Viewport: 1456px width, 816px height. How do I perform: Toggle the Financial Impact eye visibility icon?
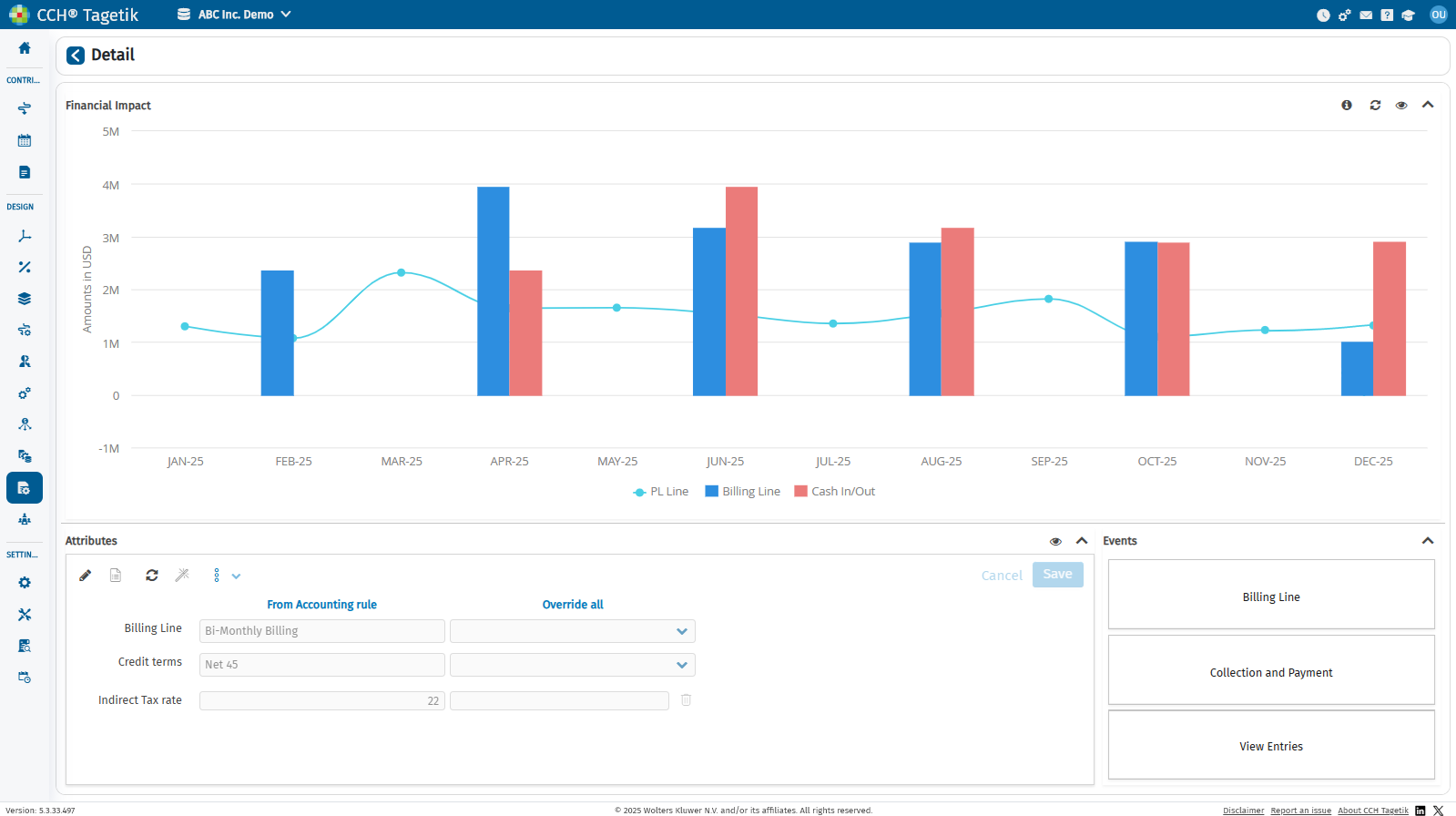point(1401,106)
